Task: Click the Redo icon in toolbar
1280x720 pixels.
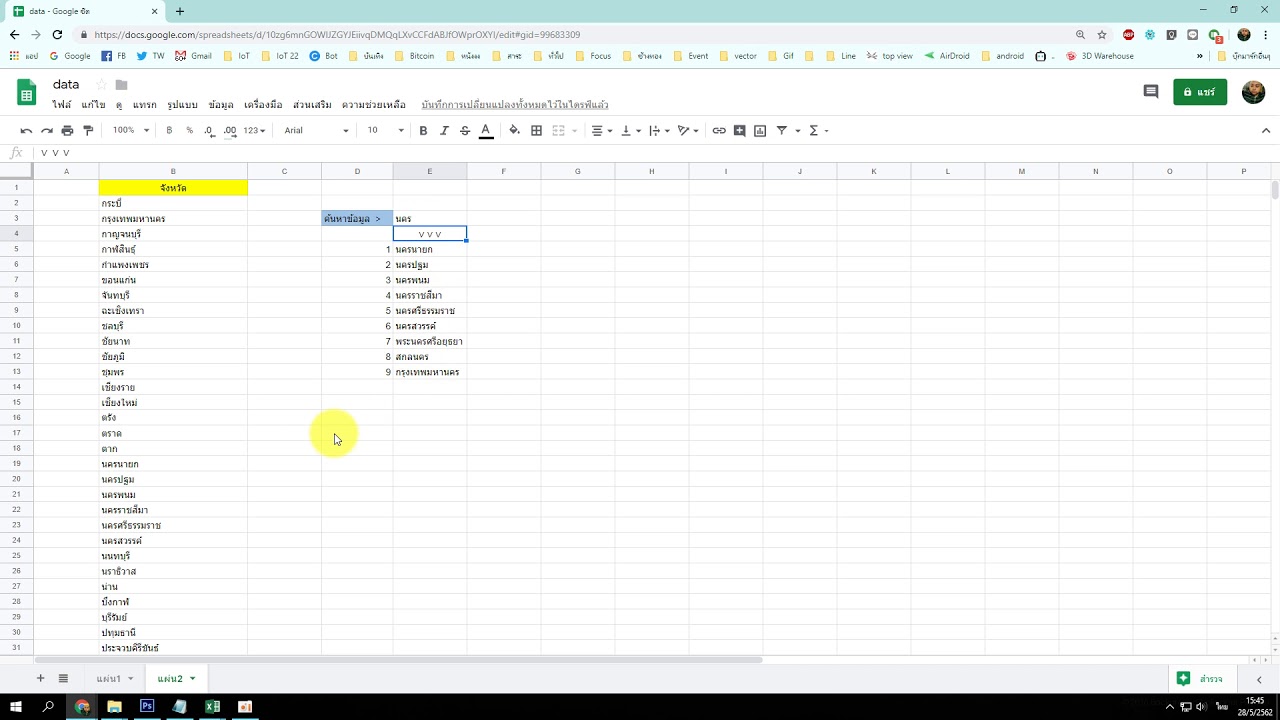Action: (46, 130)
